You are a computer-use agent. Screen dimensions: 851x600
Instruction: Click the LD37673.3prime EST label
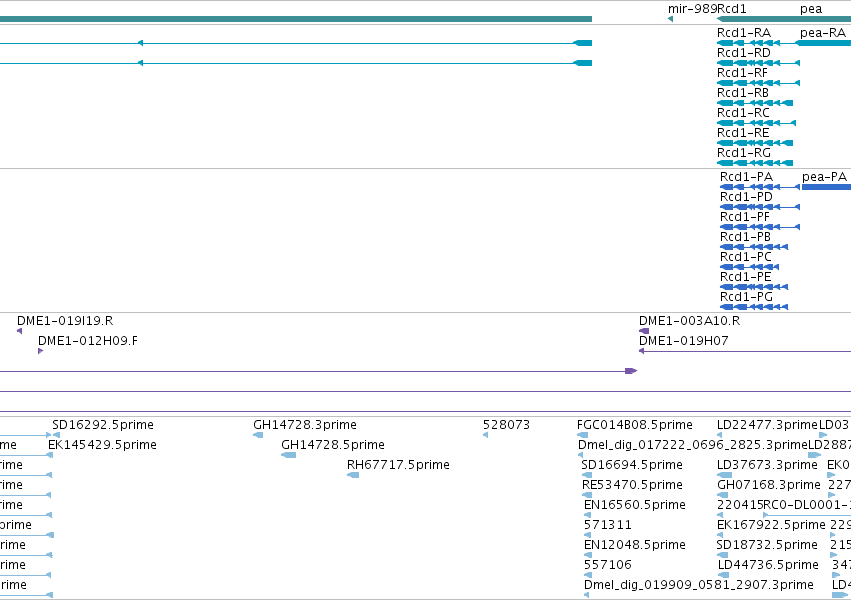click(767, 465)
